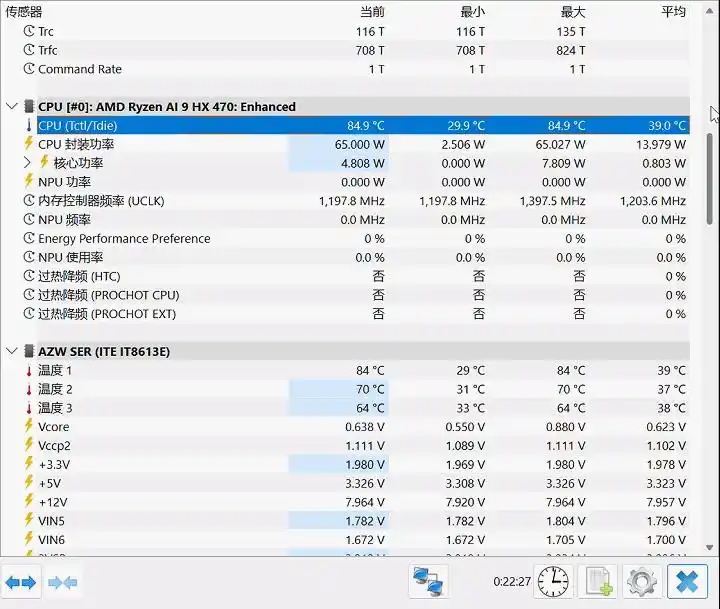Select the Energy Performance Preference row
The image size is (720, 609).
point(363,238)
